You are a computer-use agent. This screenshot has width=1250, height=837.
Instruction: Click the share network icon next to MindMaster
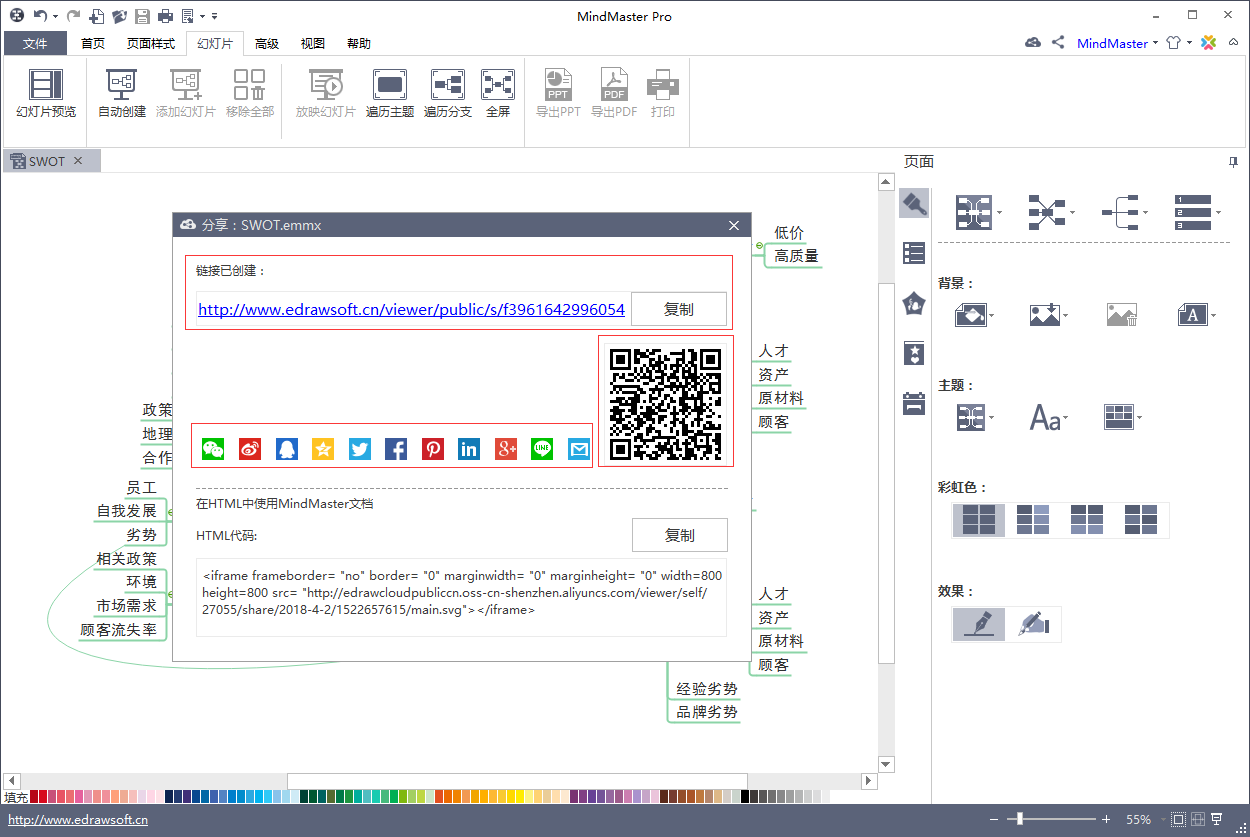pyautogui.click(x=1058, y=43)
